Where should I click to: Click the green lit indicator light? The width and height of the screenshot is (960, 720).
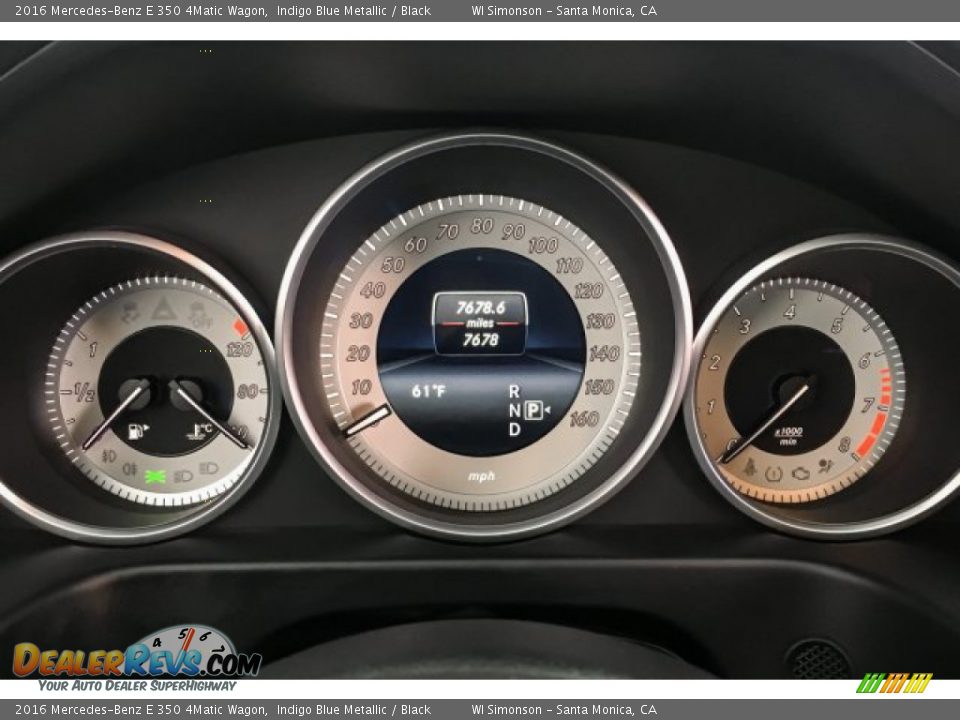coord(155,476)
